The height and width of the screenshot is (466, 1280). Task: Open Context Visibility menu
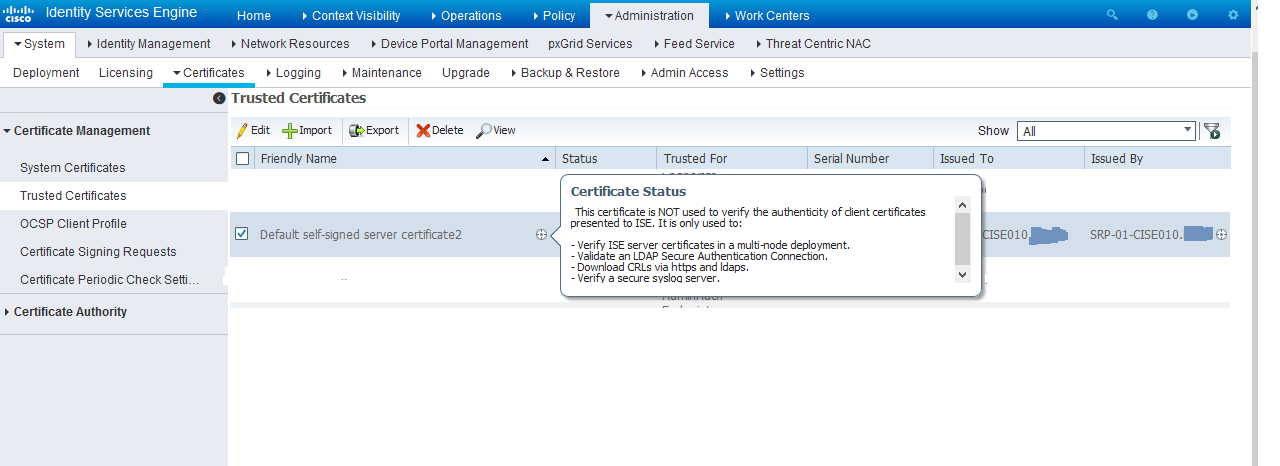[x=350, y=16]
